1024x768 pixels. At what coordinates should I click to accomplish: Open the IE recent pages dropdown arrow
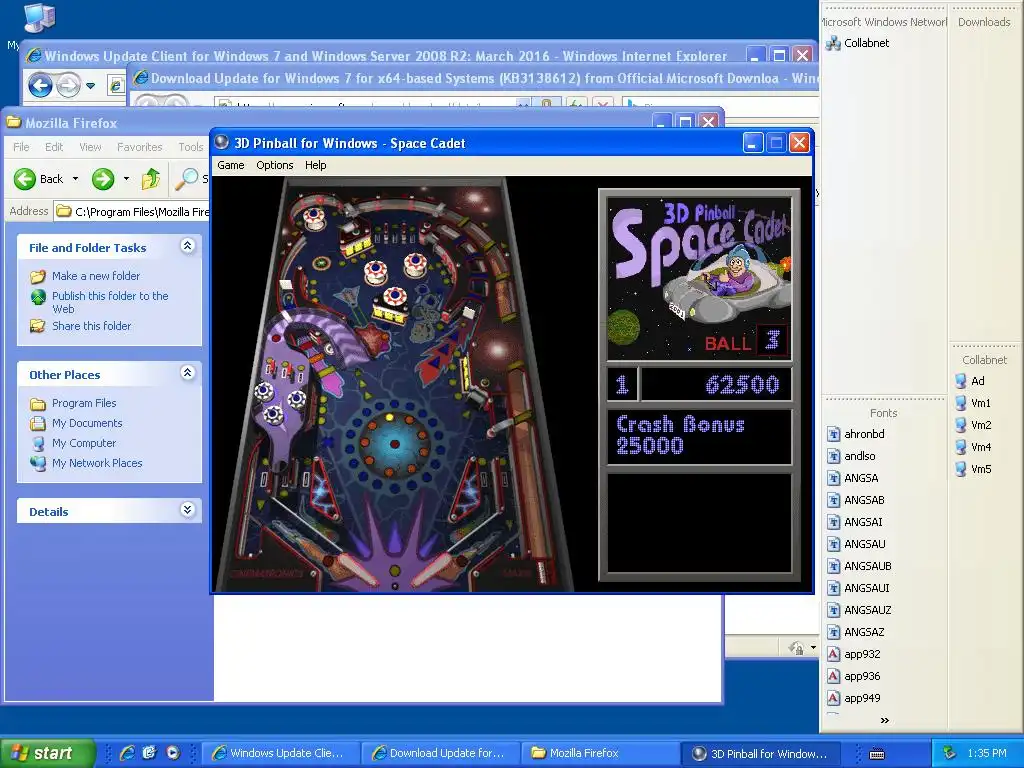click(90, 86)
